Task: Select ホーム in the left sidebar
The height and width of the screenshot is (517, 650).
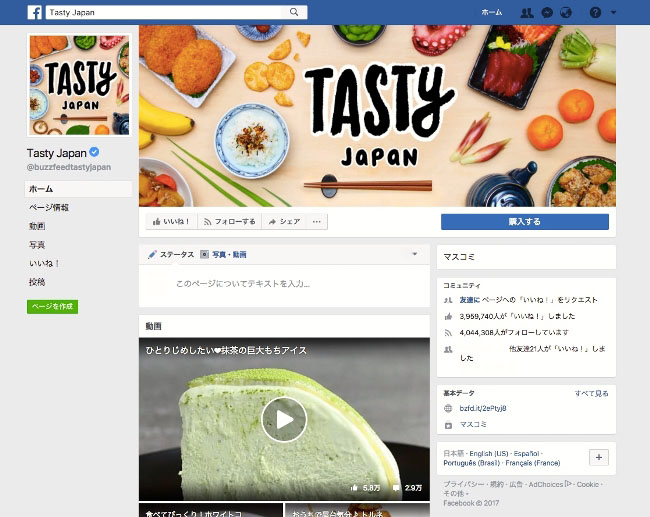Action: point(78,189)
